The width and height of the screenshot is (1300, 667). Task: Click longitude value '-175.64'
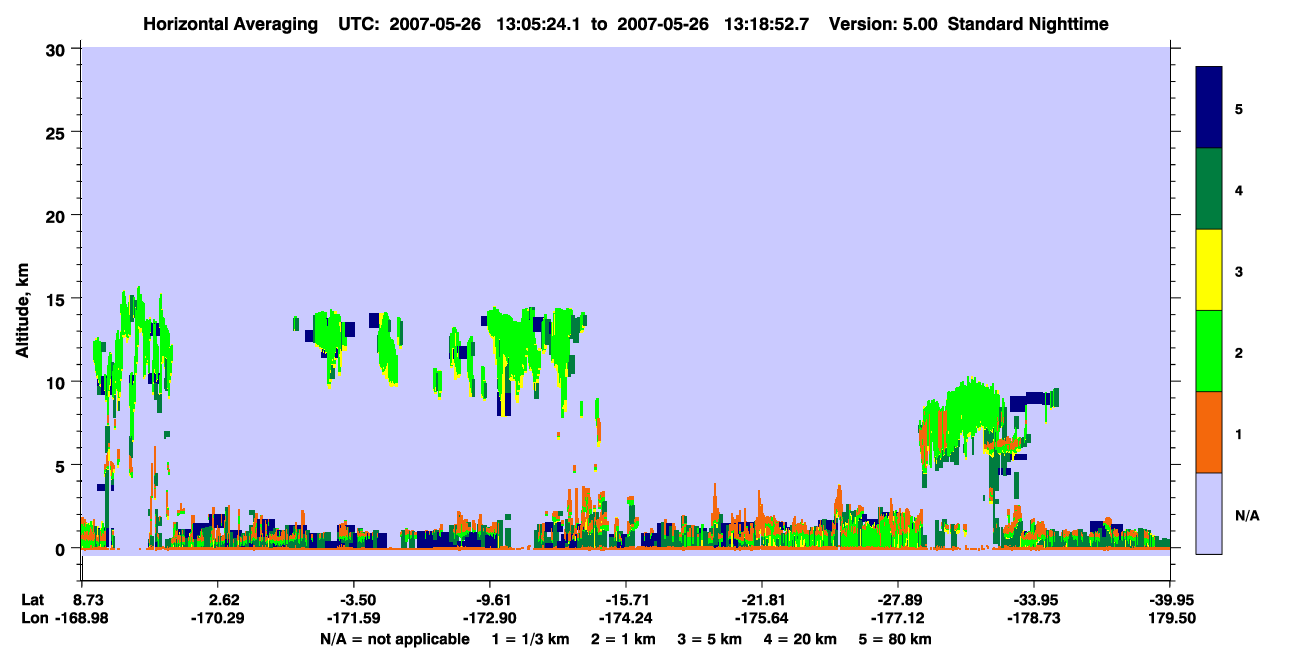tap(762, 619)
